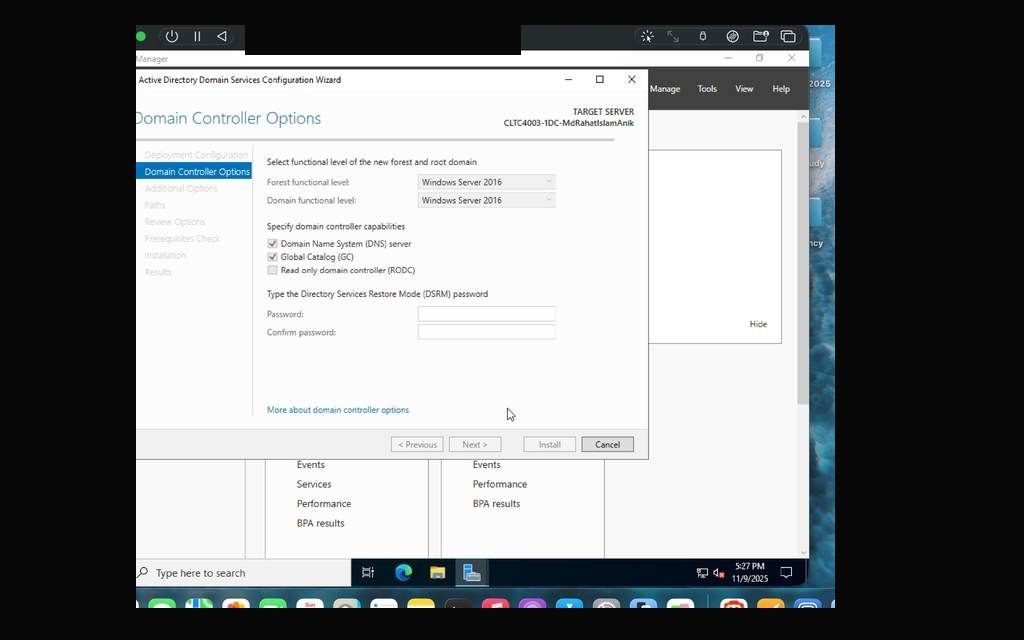The image size is (1024, 640).
Task: Click the Install button
Action: click(x=549, y=445)
